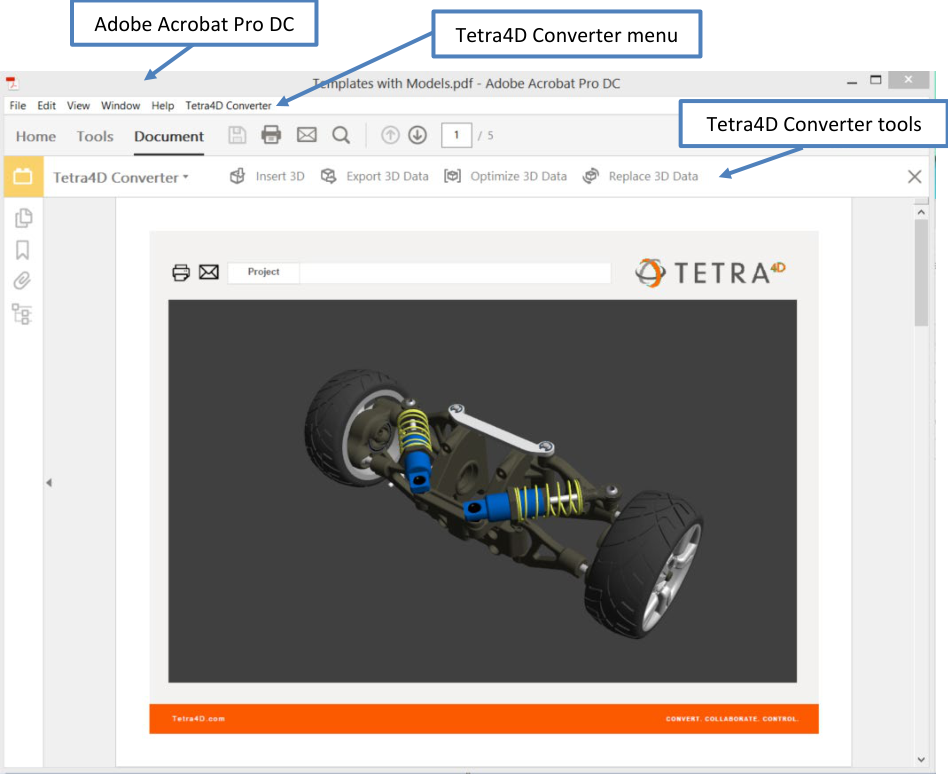Click the scroll down arrow of the scrollbar

[x=921, y=759]
